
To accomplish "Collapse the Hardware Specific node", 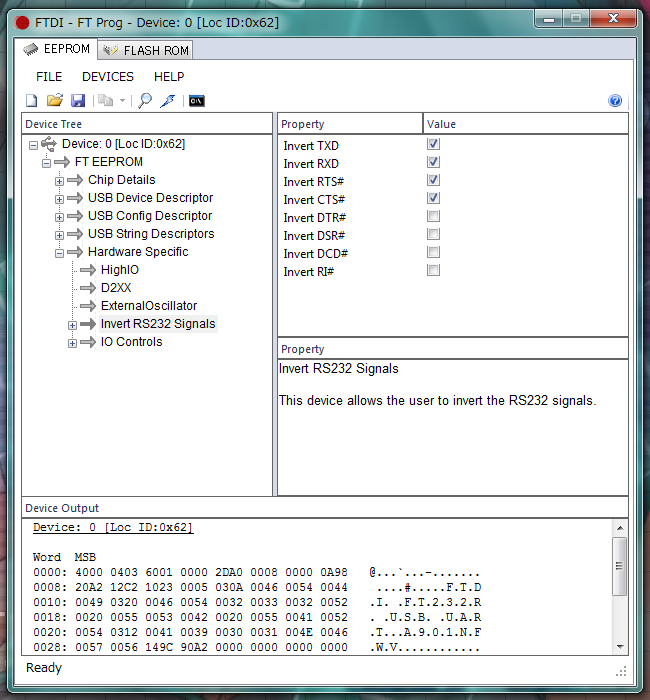I will [59, 254].
